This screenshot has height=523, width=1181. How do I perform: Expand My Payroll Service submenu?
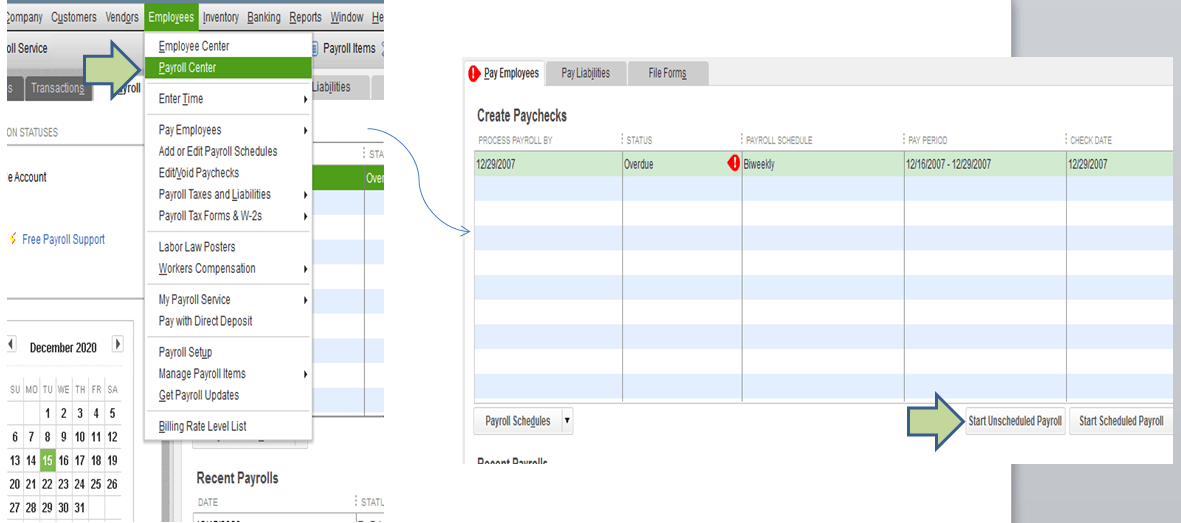(228, 299)
